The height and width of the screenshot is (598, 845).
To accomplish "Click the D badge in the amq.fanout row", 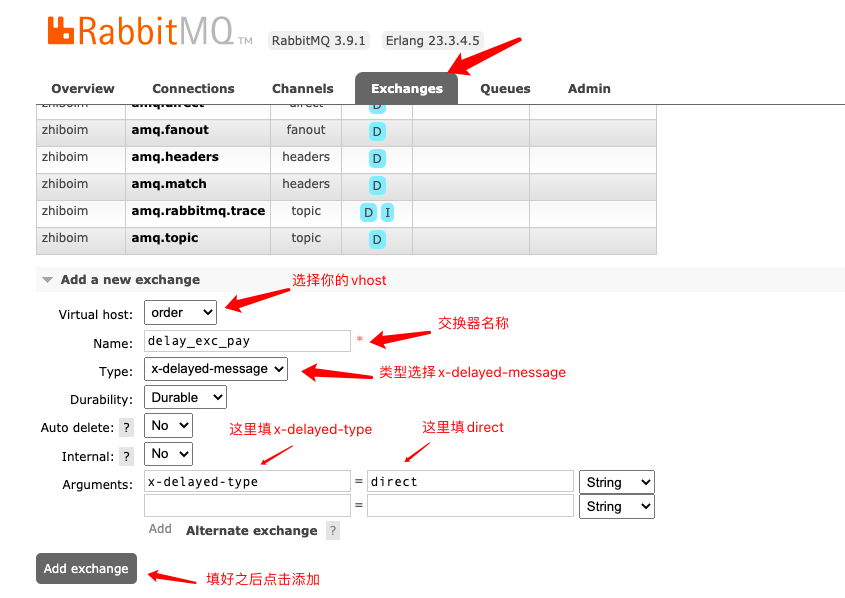I will 377,131.
